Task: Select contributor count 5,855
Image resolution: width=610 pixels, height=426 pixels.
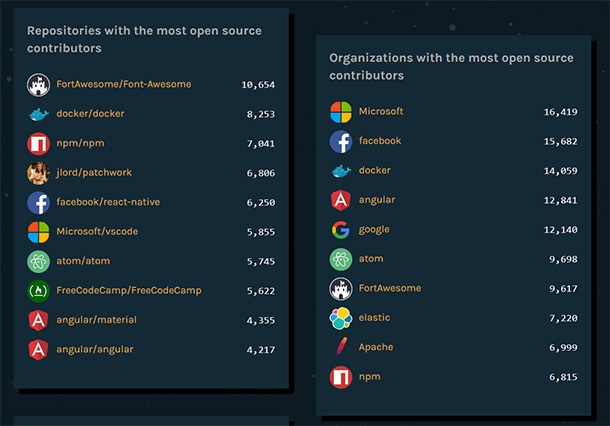Action: (x=261, y=232)
